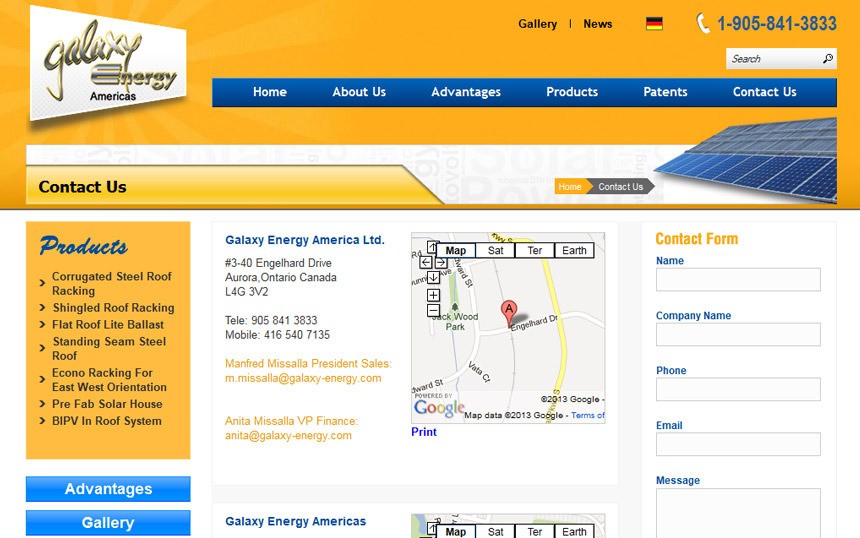Pan the first map left with the arrow
Screen dimensions: 860x538
tap(426, 263)
